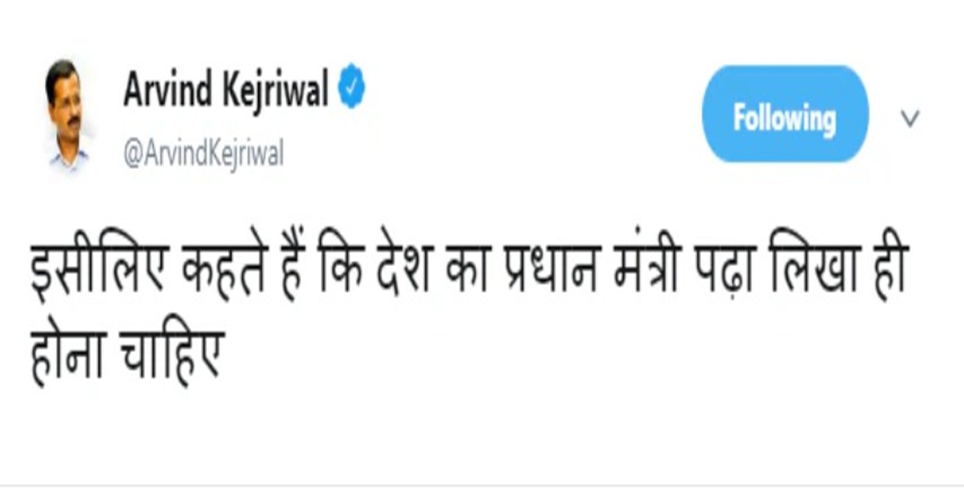Click the surname Kejriwal in bold header
This screenshot has width=964, height=500.
click(275, 91)
